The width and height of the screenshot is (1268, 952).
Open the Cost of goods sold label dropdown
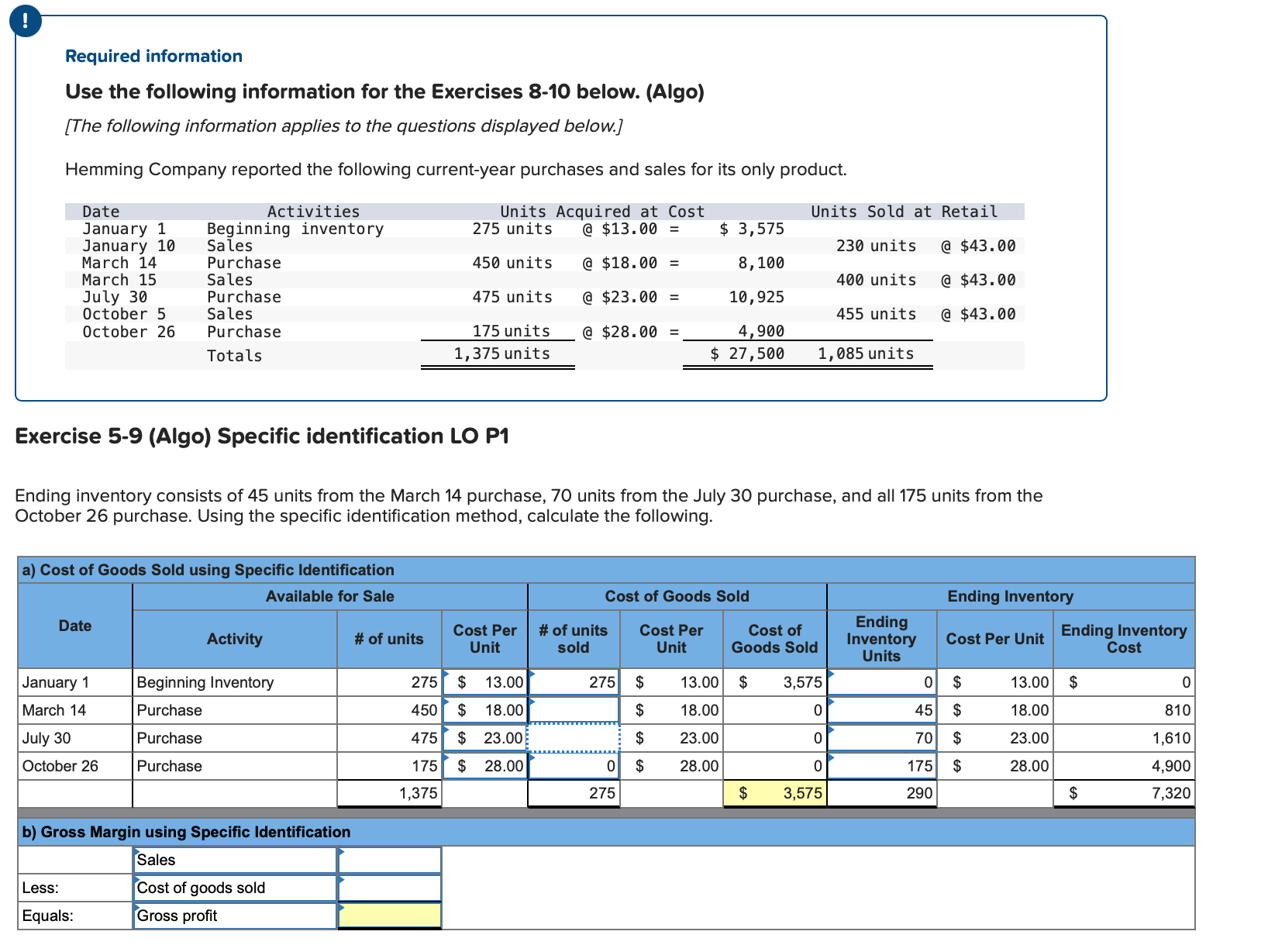(x=235, y=888)
